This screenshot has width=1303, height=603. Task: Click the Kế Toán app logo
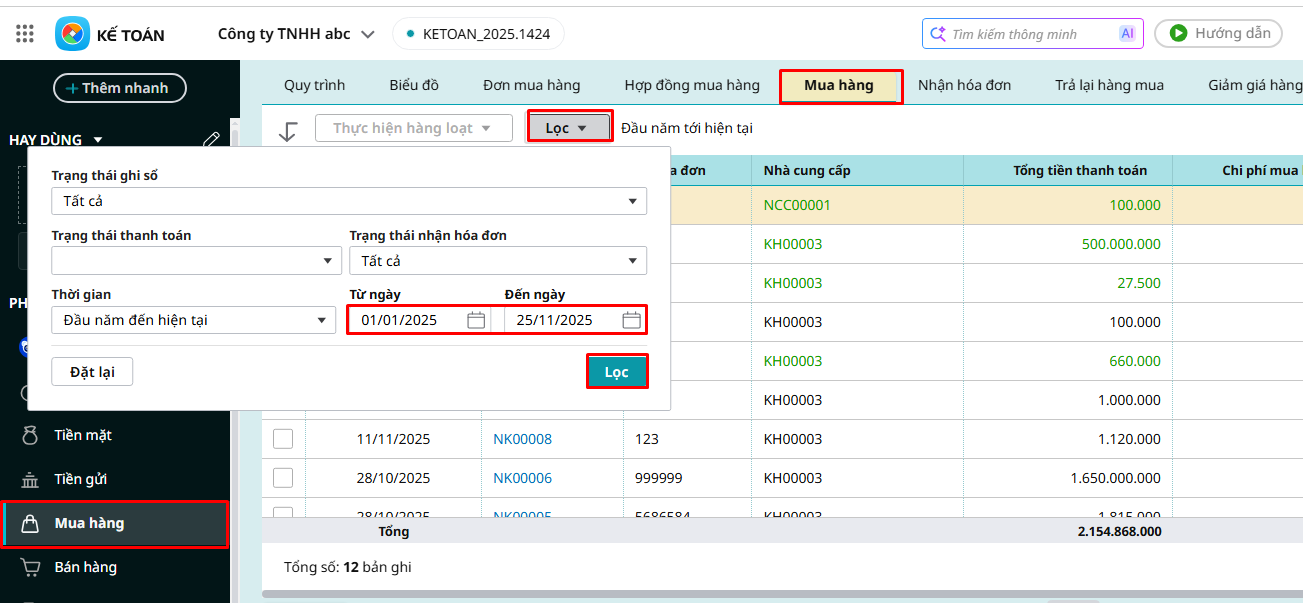coord(72,34)
